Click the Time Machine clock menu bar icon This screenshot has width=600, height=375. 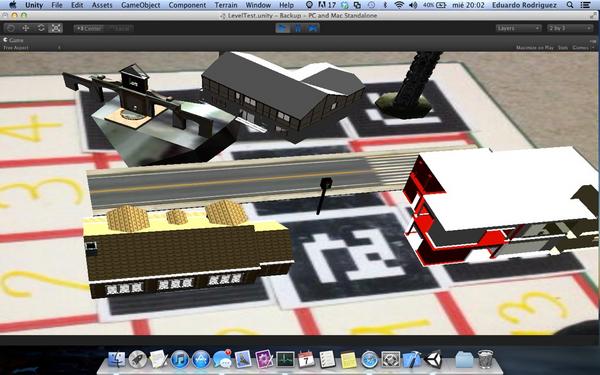point(371,5)
